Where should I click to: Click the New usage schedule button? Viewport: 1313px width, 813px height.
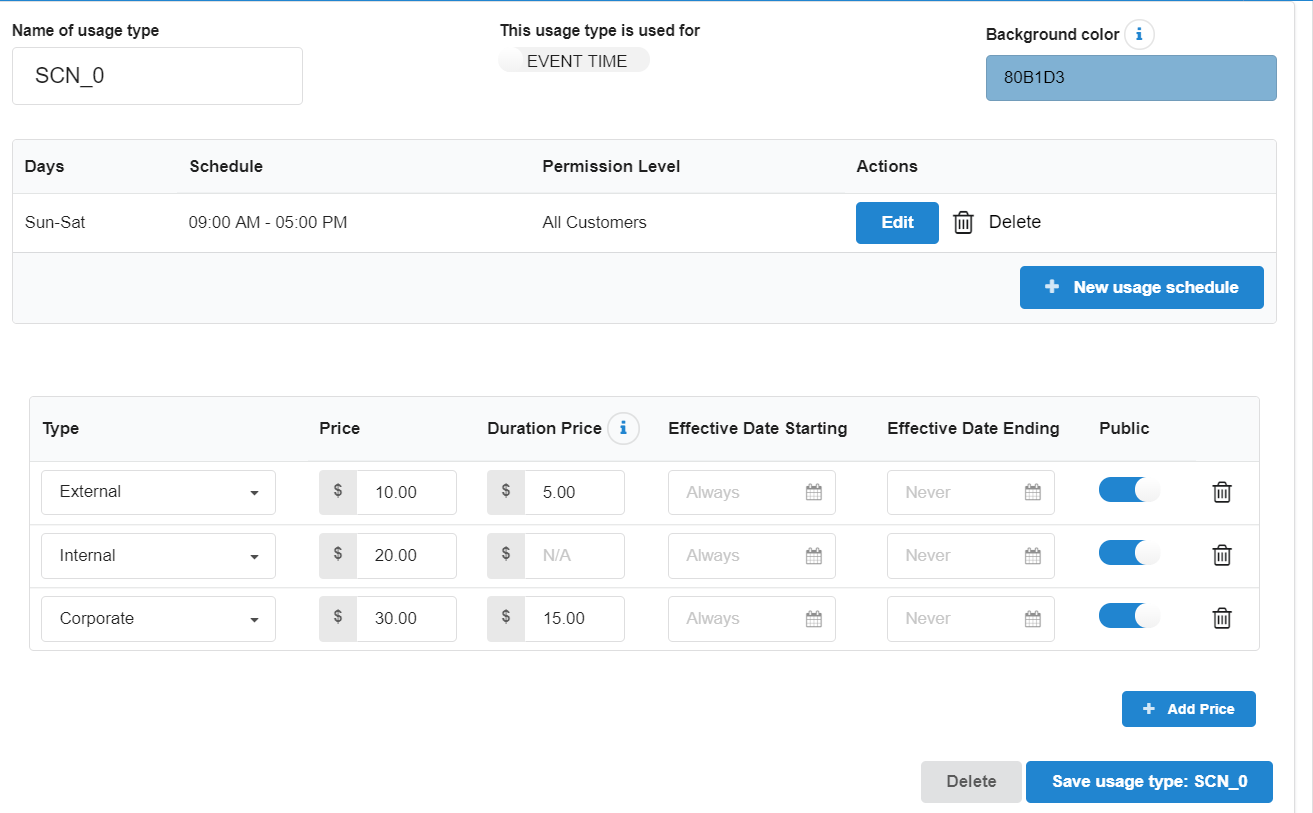tap(1141, 287)
